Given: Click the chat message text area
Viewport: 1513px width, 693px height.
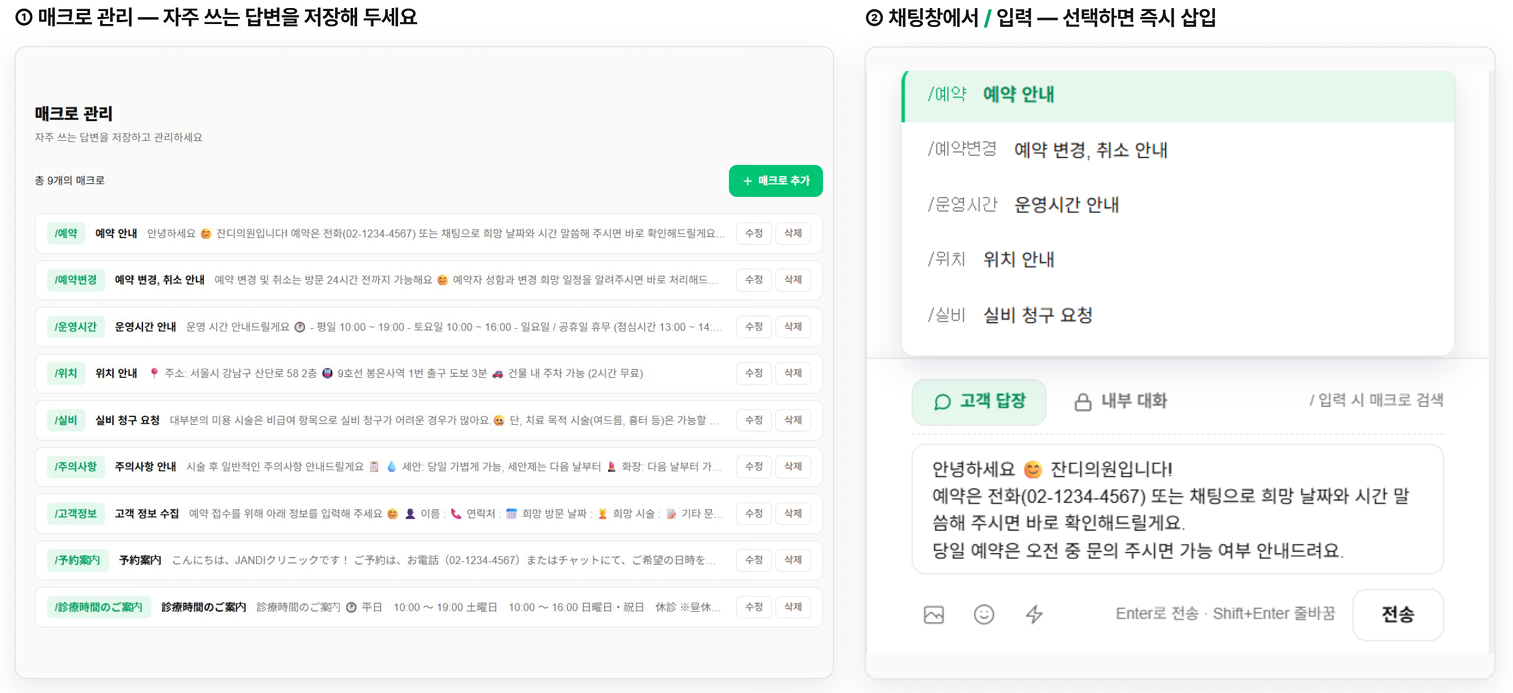Looking at the screenshot, I should click(x=1177, y=509).
